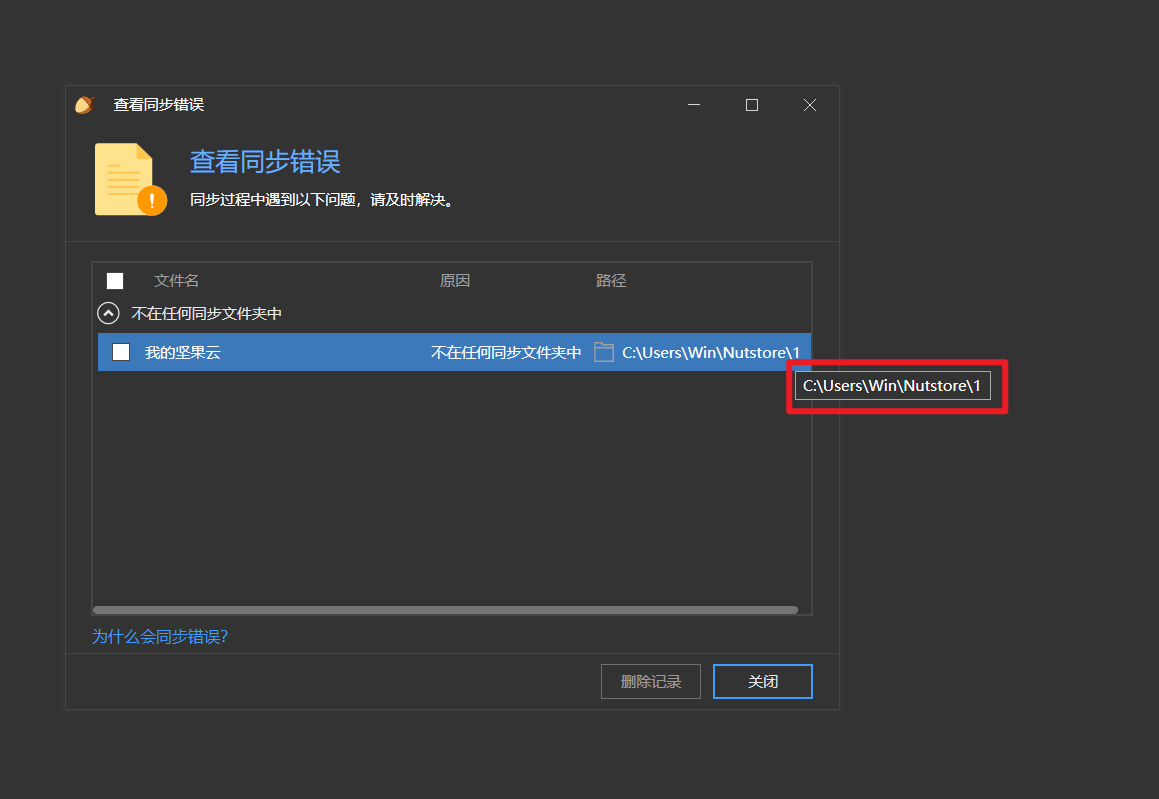Check the box for 我的坚果云 row
Viewport: 1159px width, 799px height.
(x=121, y=352)
